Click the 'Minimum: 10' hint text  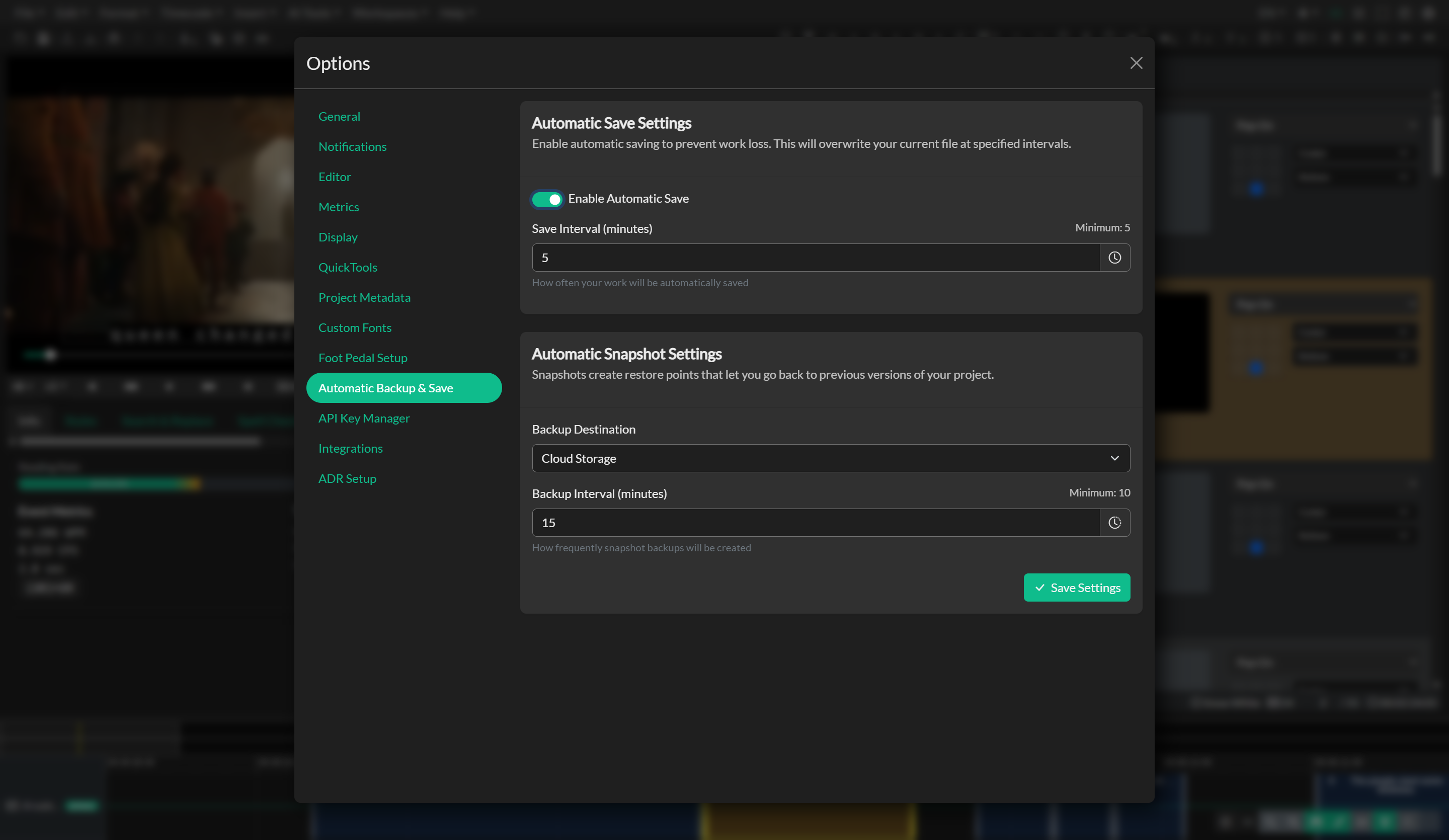tap(1099, 493)
